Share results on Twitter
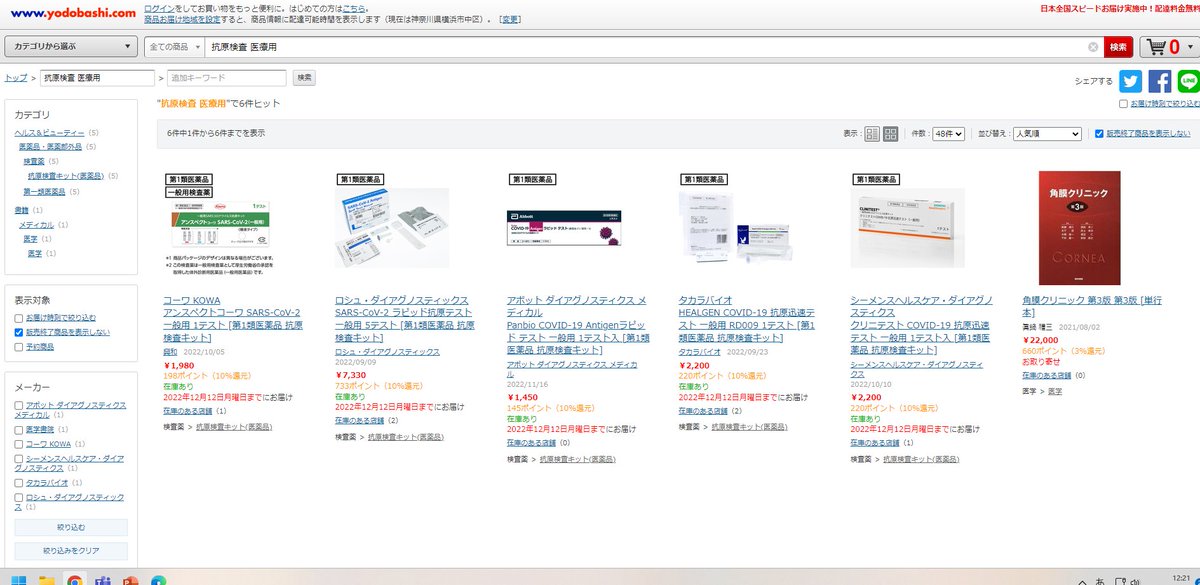Image resolution: width=1200 pixels, height=585 pixels. (x=1130, y=81)
